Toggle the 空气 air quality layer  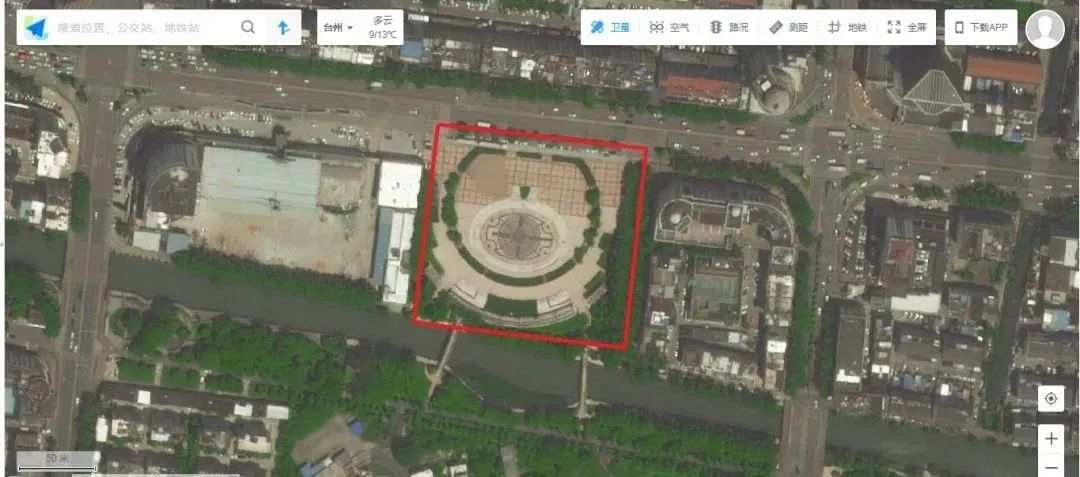(x=669, y=28)
